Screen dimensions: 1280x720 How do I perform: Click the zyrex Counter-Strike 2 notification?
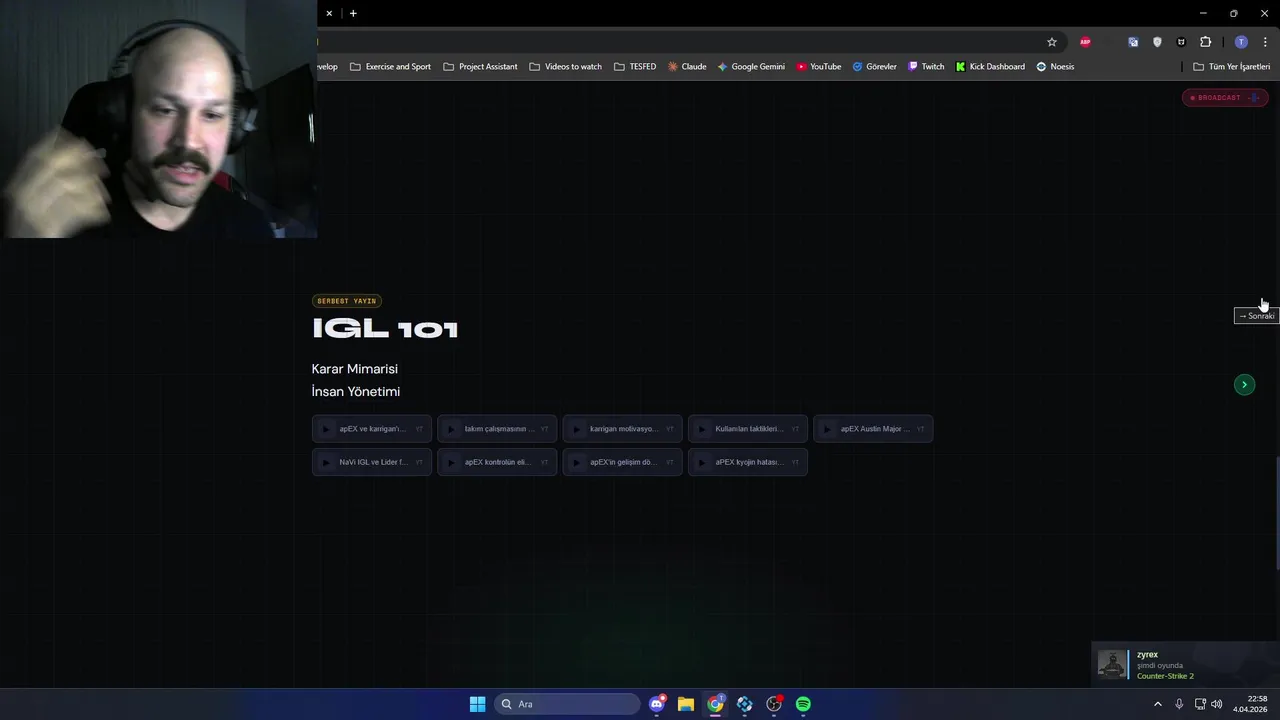coord(1185,664)
